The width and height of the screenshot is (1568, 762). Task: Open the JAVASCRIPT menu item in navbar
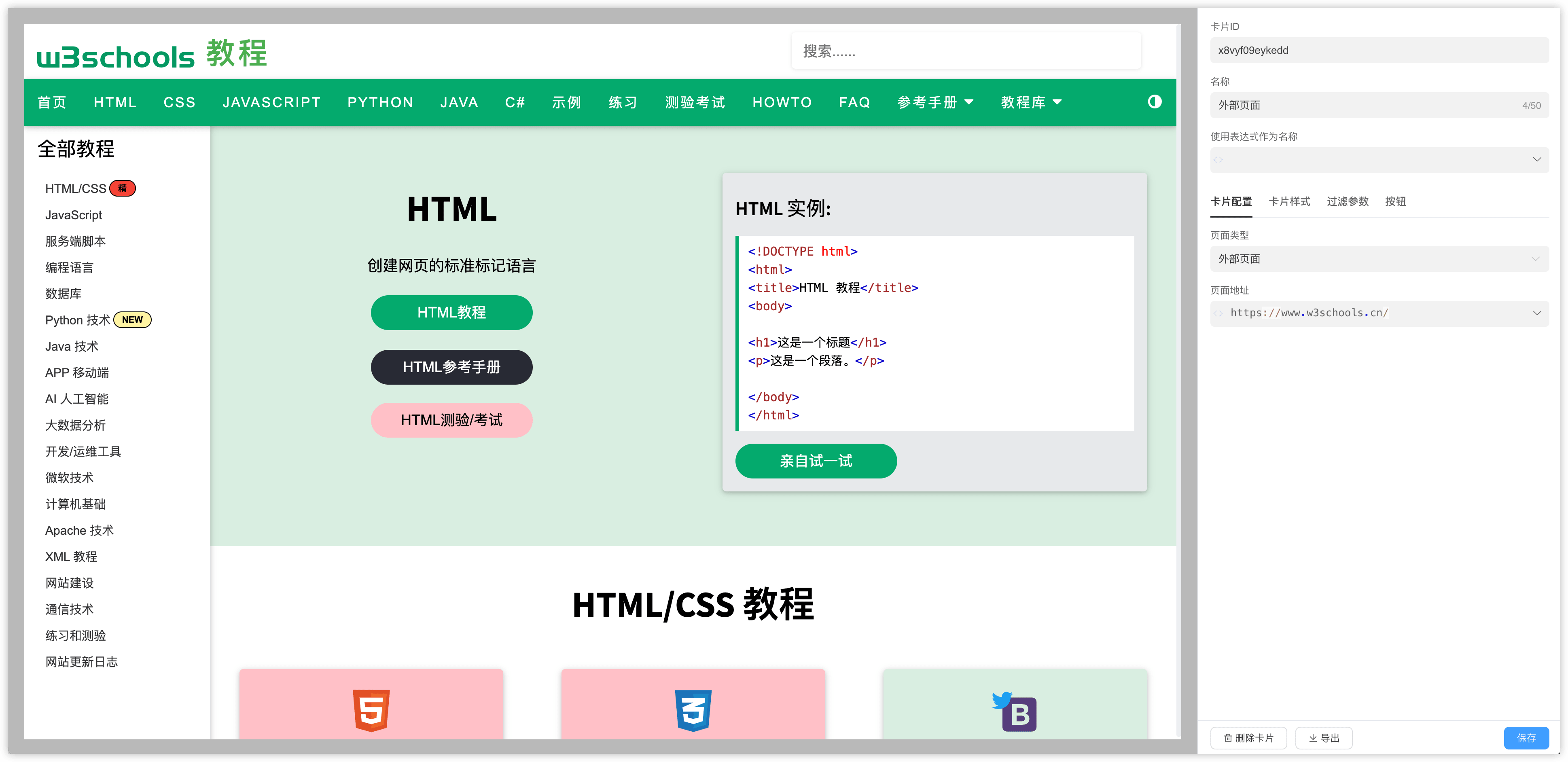(271, 102)
